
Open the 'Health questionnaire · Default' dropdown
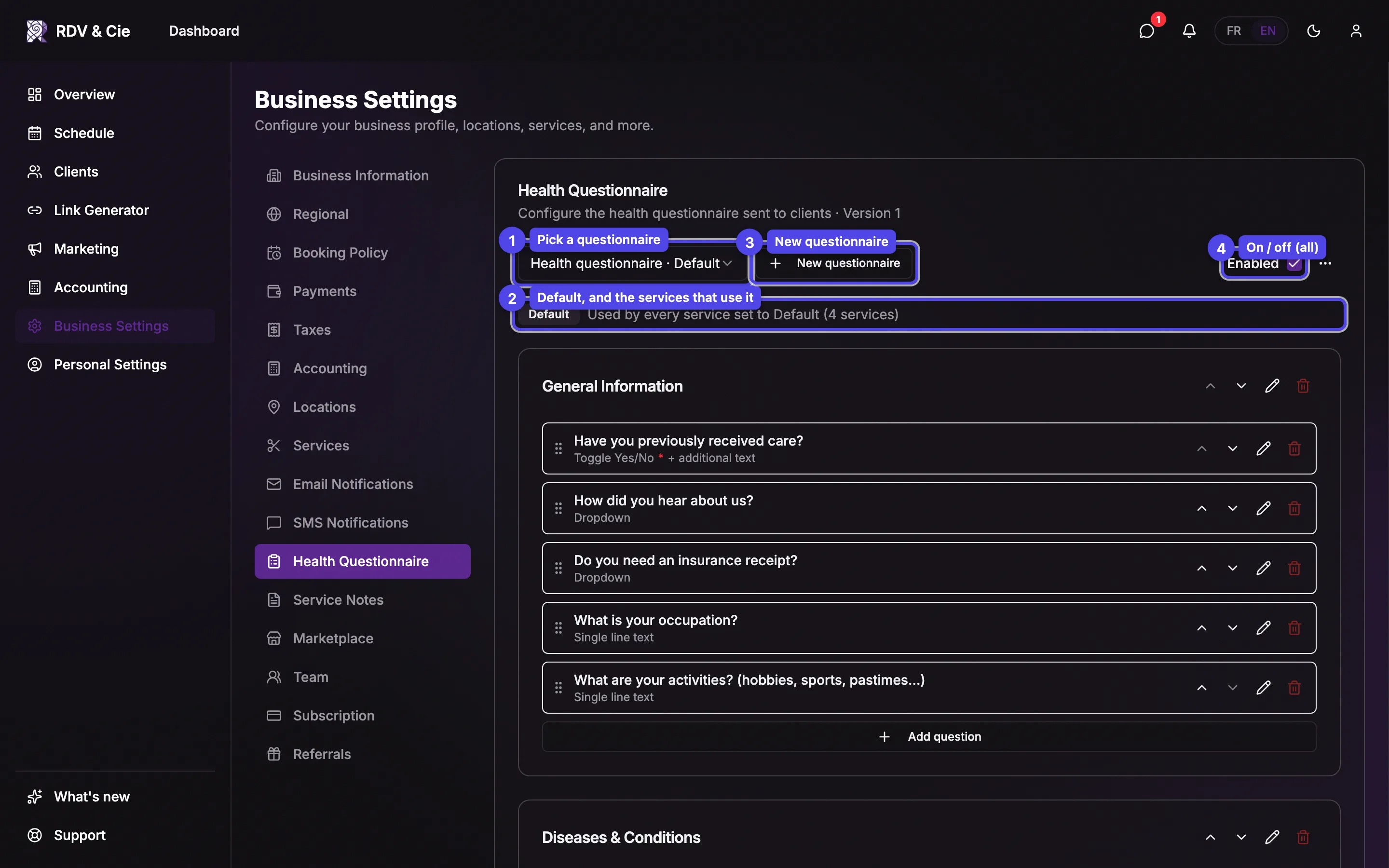[x=631, y=263]
